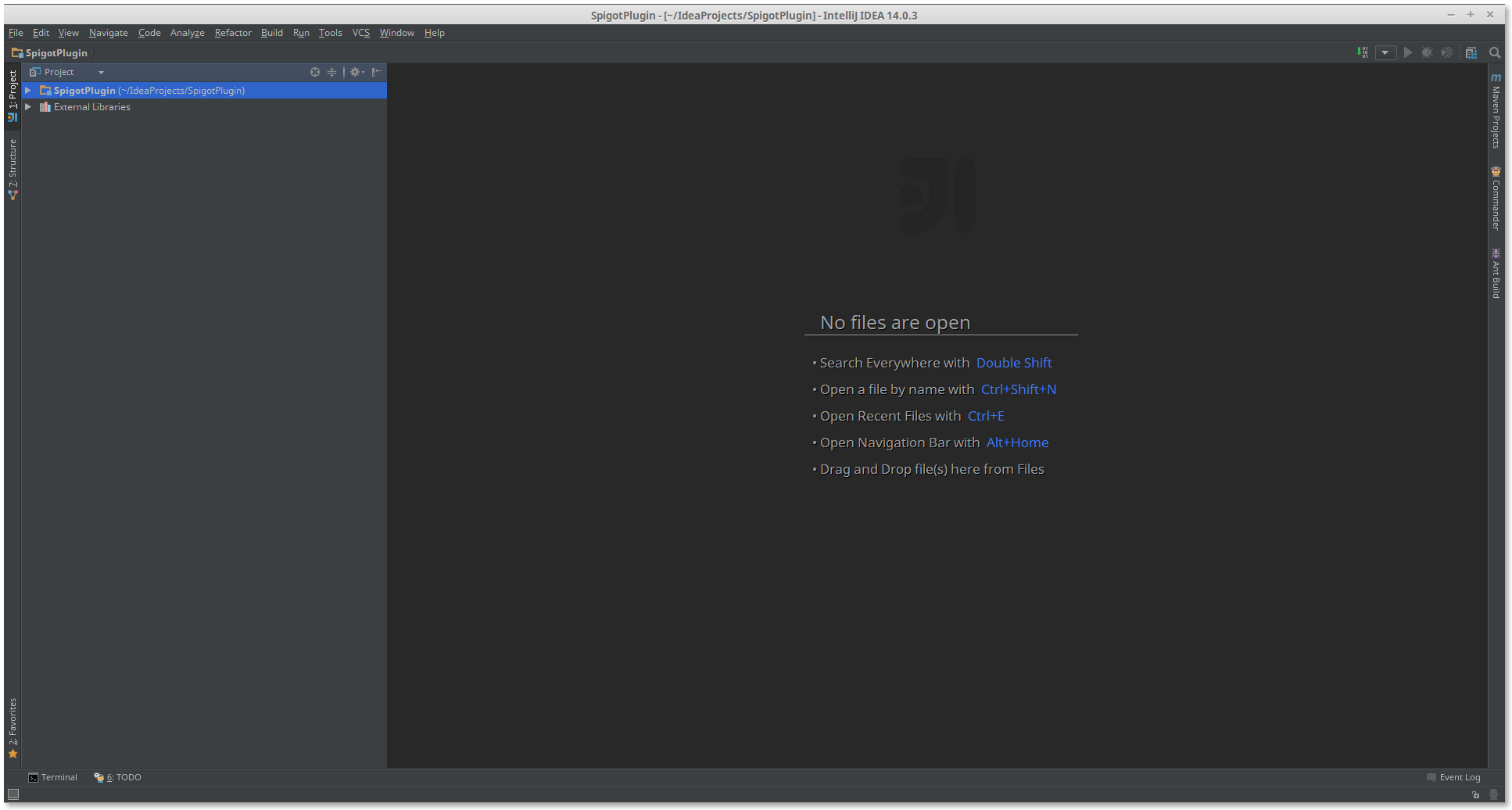The width and height of the screenshot is (1512, 810).
Task: Toggle the Terminal tool window
Action: (52, 777)
